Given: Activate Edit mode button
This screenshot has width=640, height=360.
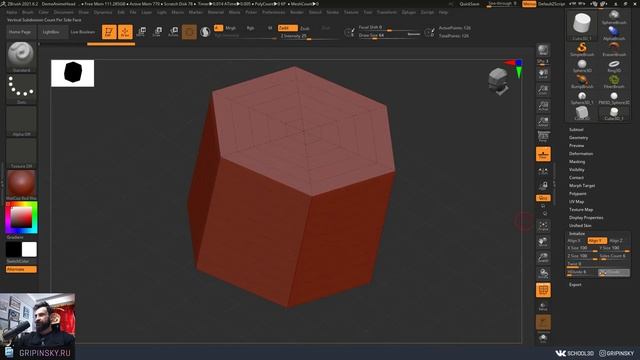Looking at the screenshot, I should [x=109, y=32].
